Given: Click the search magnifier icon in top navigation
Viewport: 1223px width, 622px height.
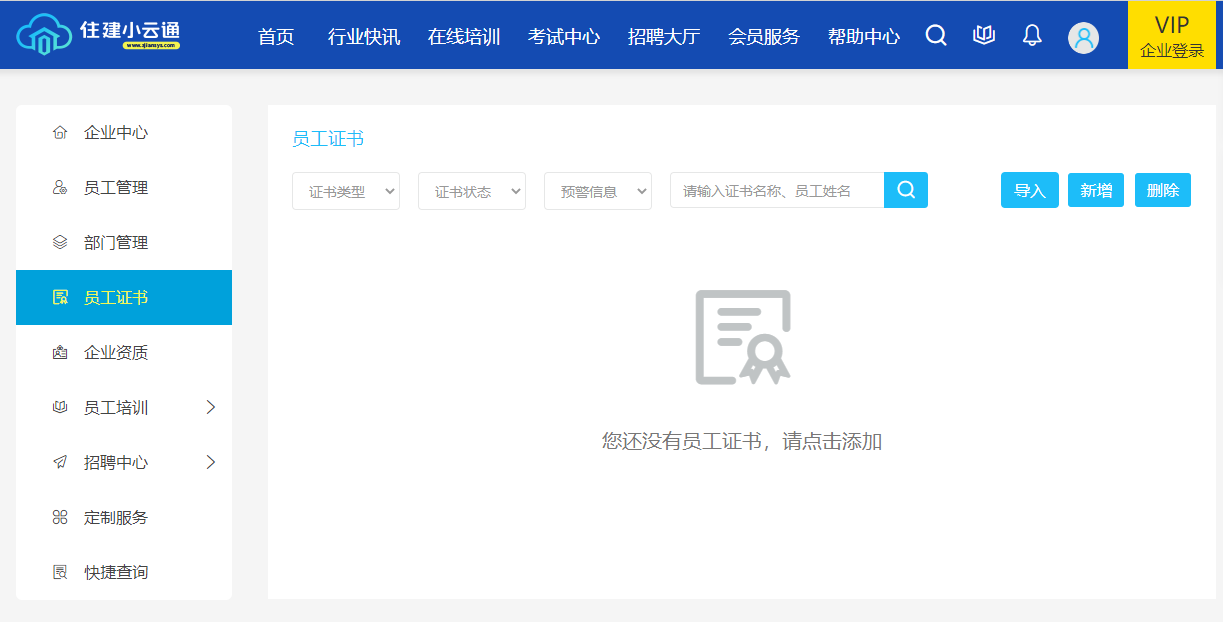Looking at the screenshot, I should point(936,36).
